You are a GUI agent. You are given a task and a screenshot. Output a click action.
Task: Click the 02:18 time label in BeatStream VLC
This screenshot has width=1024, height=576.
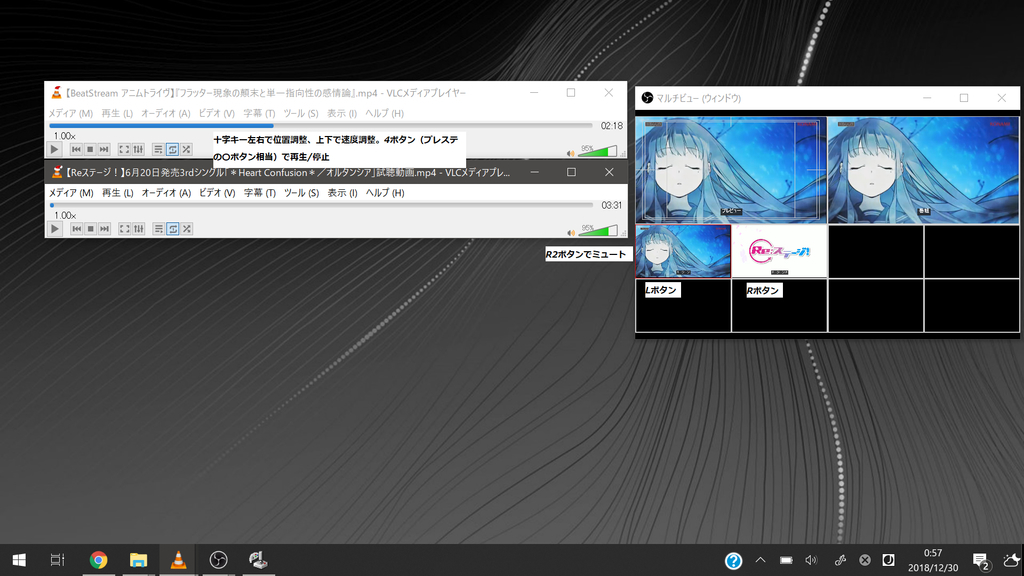[x=611, y=125]
